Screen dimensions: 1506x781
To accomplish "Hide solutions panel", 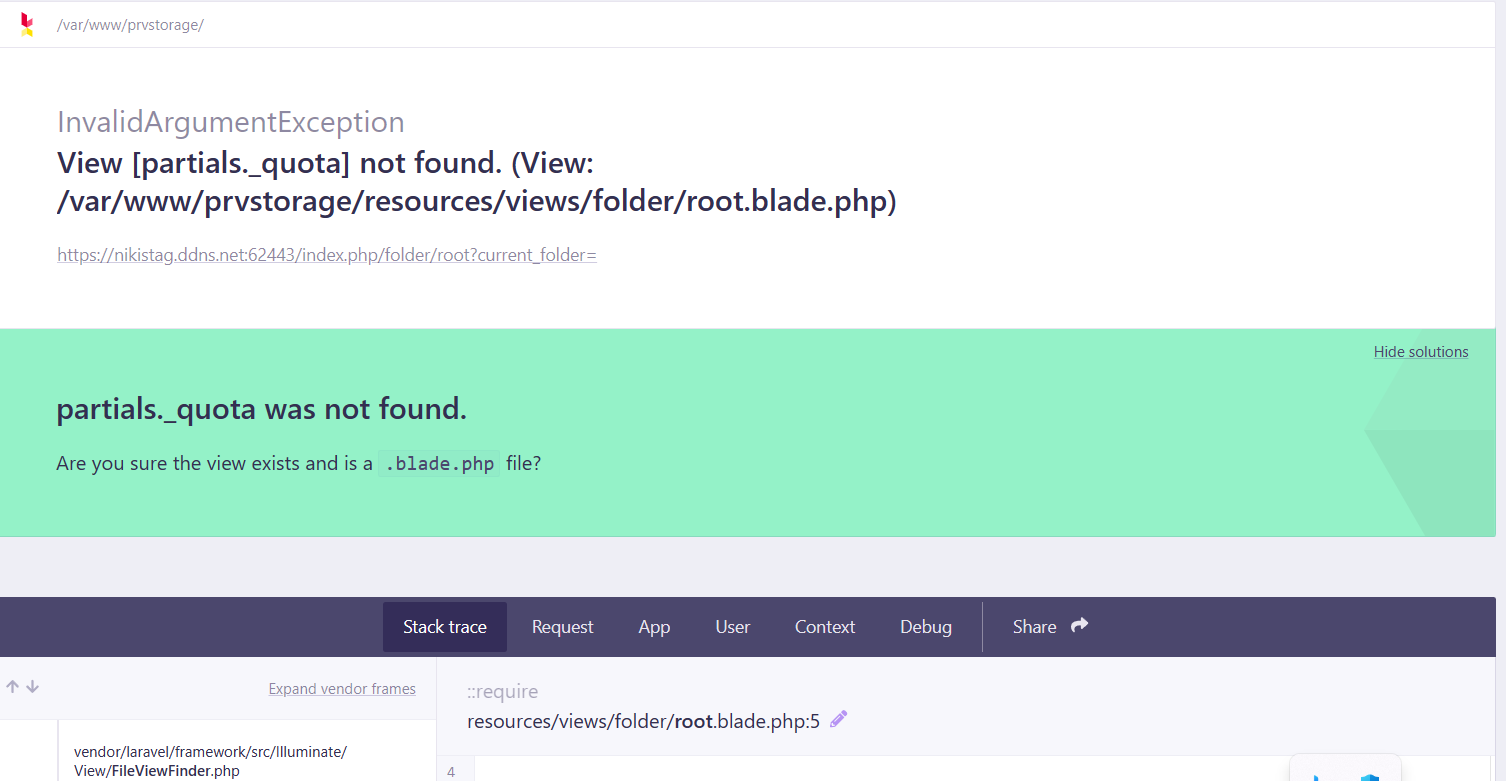I will pos(1420,352).
